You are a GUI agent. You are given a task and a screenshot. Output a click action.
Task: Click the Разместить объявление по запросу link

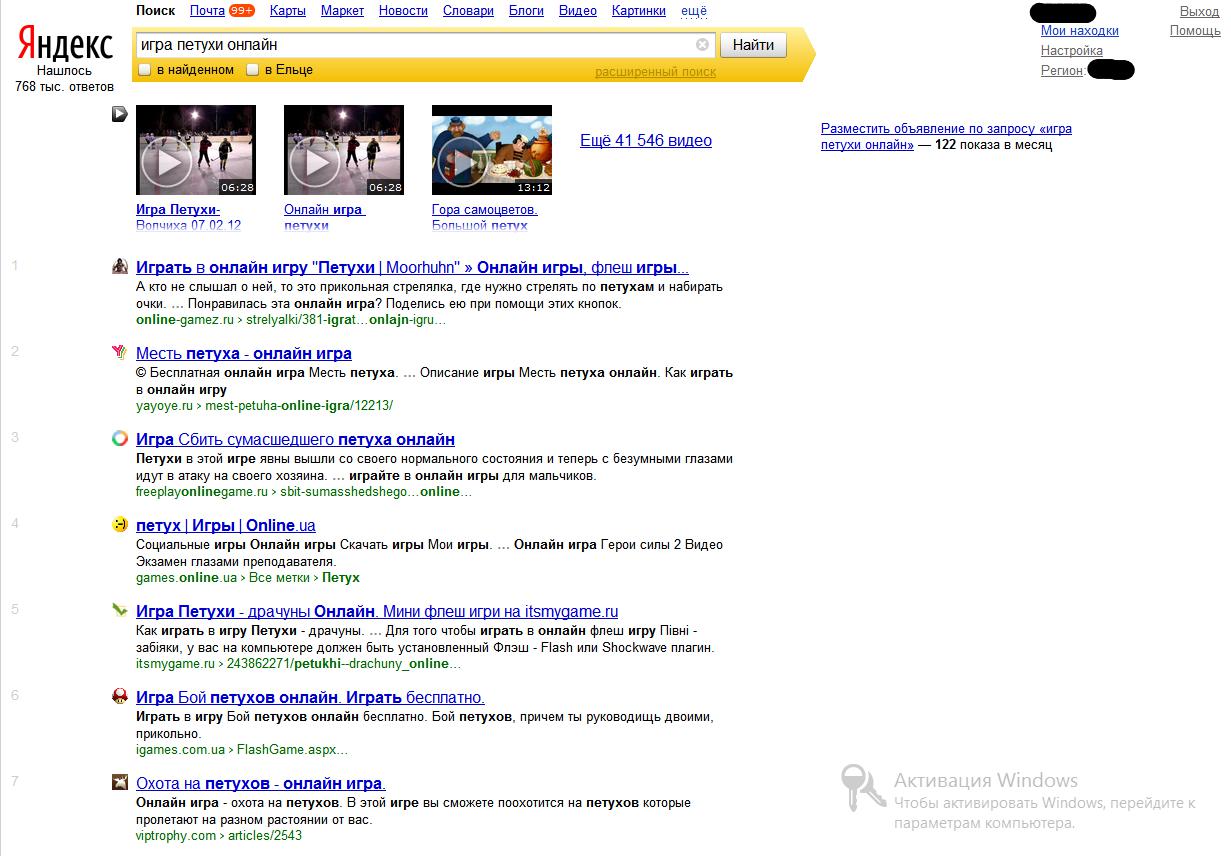point(946,136)
